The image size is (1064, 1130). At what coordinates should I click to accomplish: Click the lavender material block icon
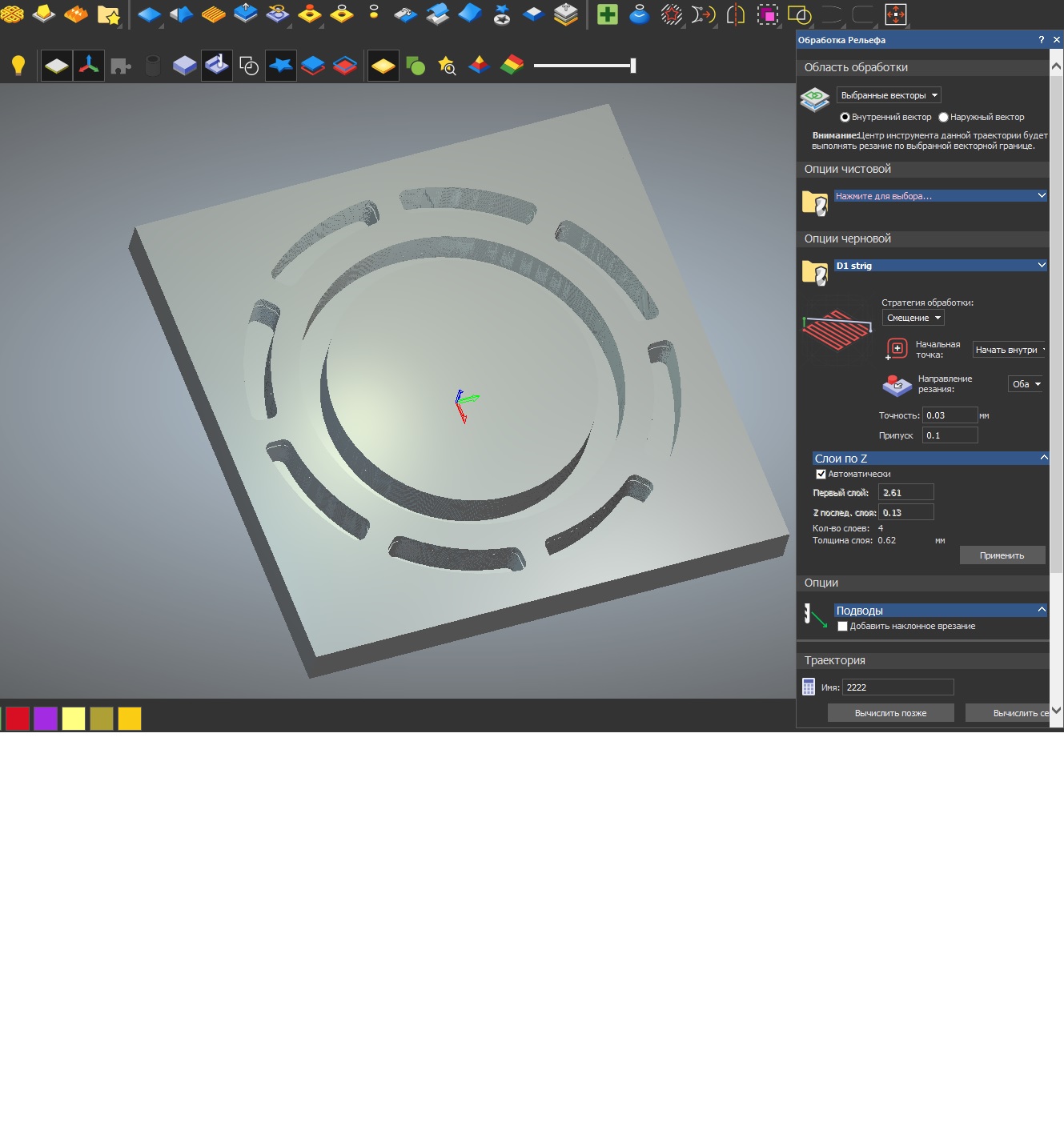[185, 66]
